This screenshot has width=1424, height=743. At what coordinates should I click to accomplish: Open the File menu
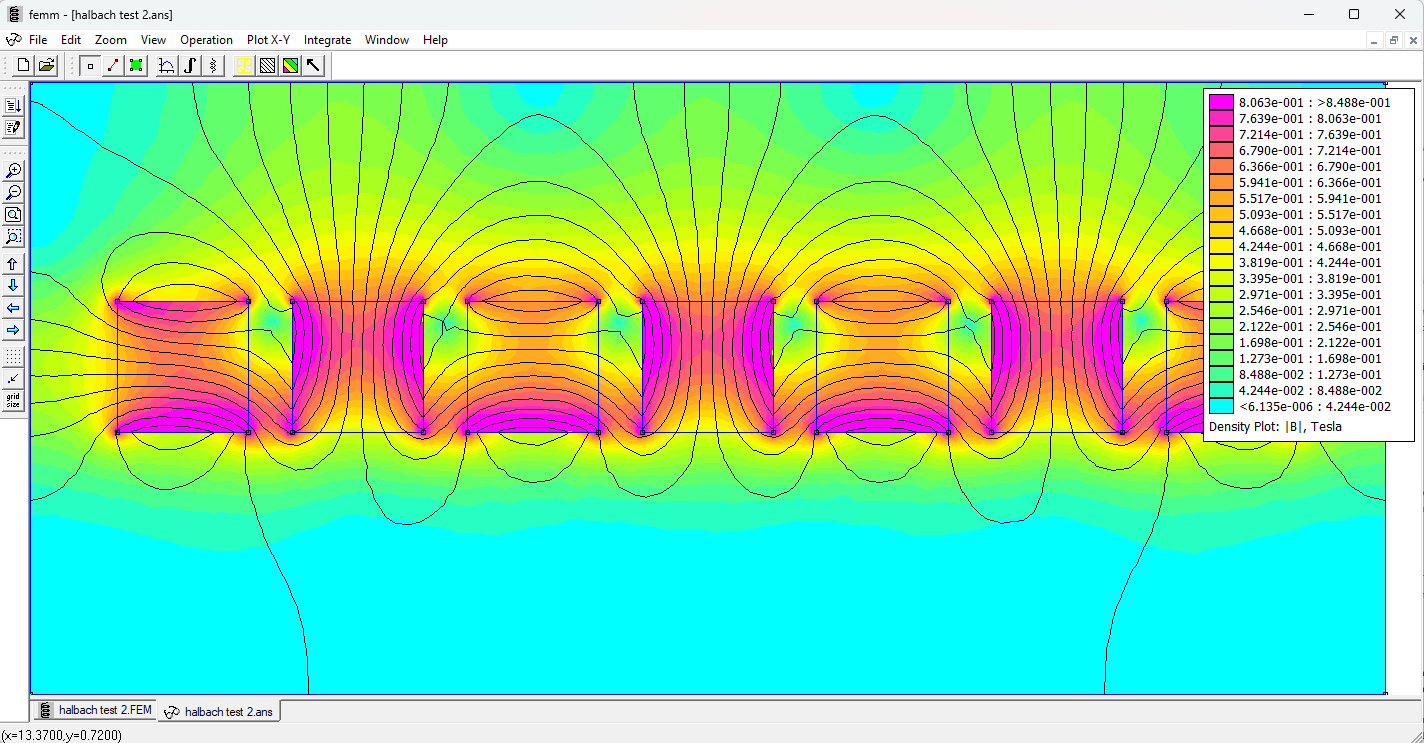38,40
